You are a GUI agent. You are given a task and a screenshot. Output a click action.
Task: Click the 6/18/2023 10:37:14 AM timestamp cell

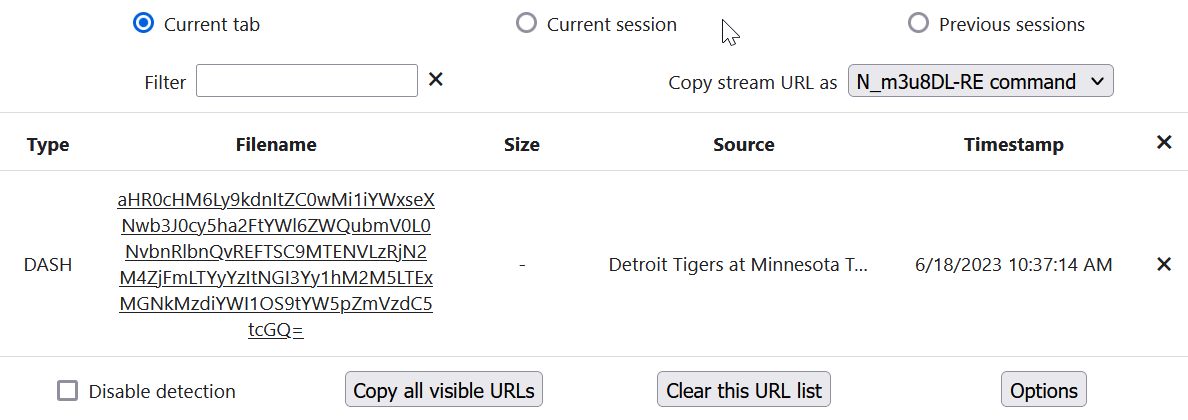pyautogui.click(x=1014, y=265)
